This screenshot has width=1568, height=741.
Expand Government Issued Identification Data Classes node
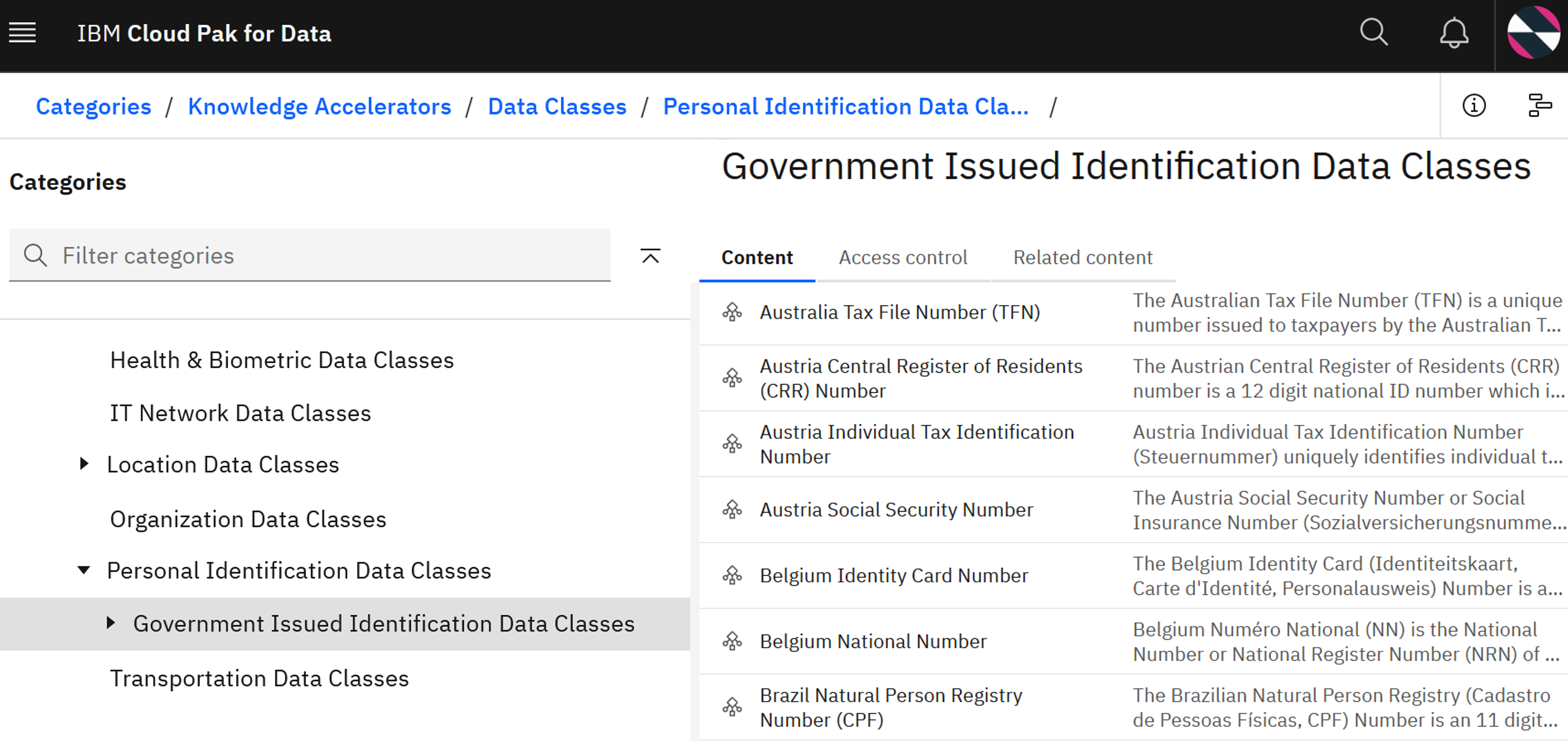(110, 623)
